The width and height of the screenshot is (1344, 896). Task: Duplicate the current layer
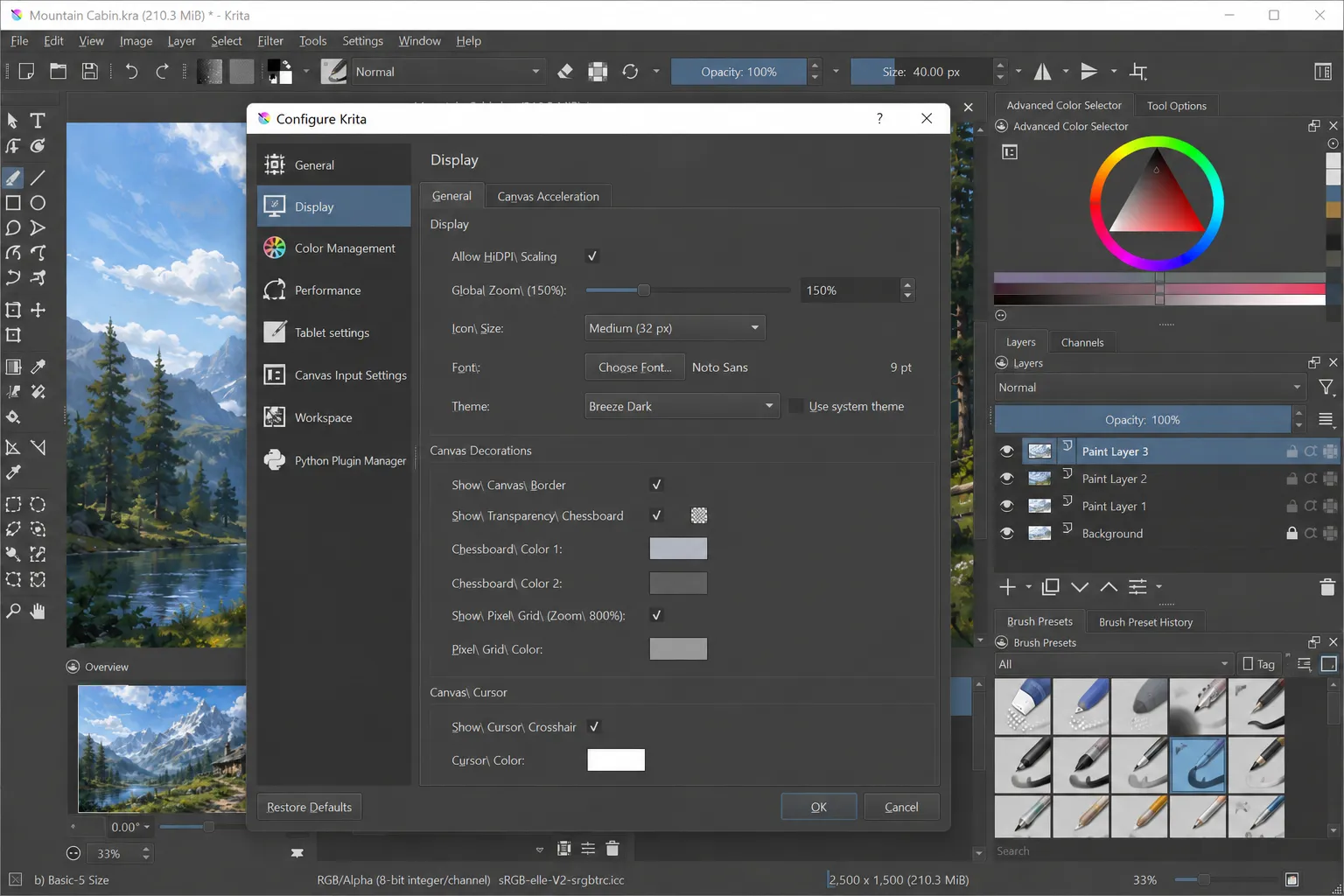pos(1051,587)
